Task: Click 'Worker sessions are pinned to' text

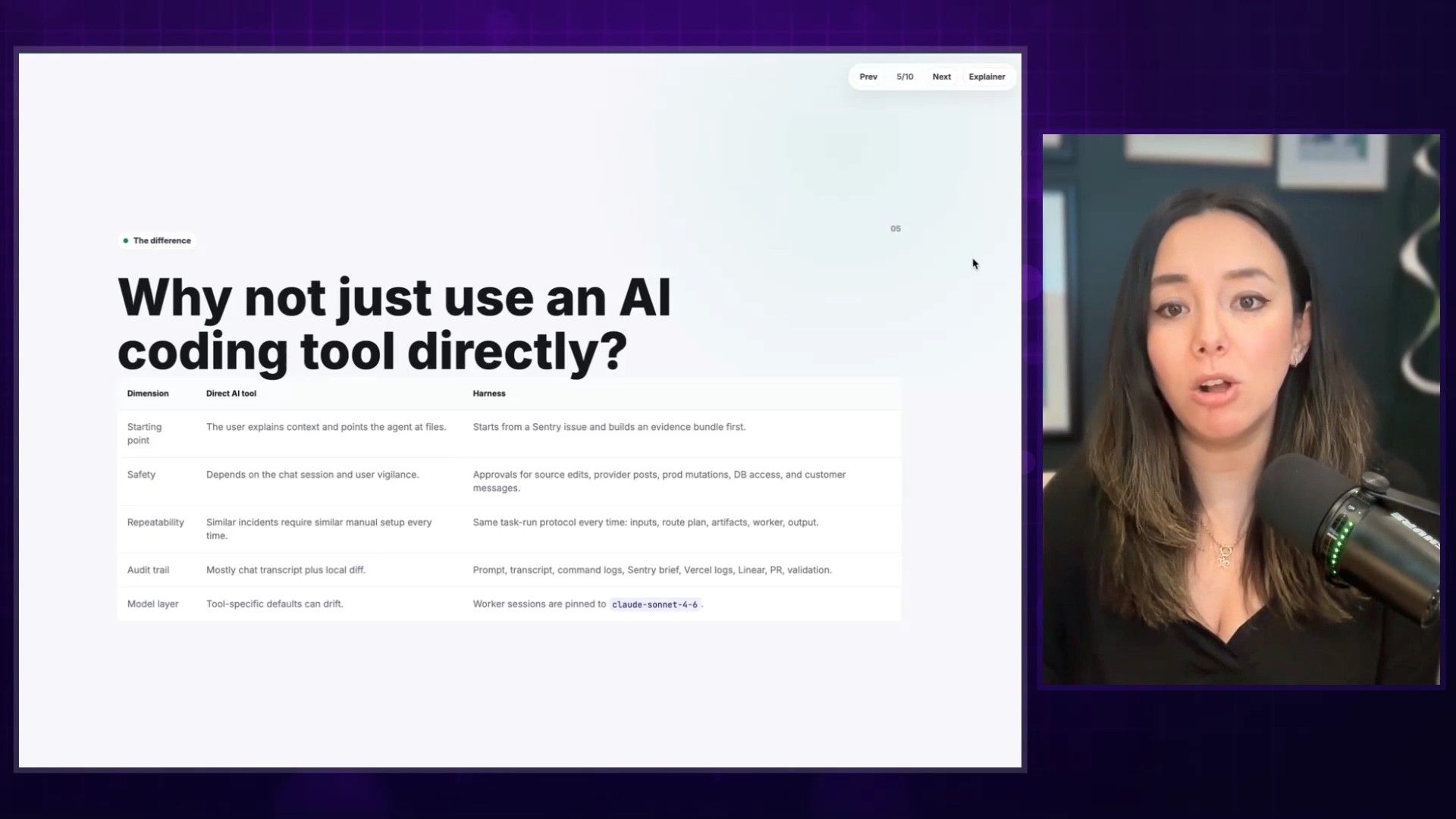Action: [539, 604]
